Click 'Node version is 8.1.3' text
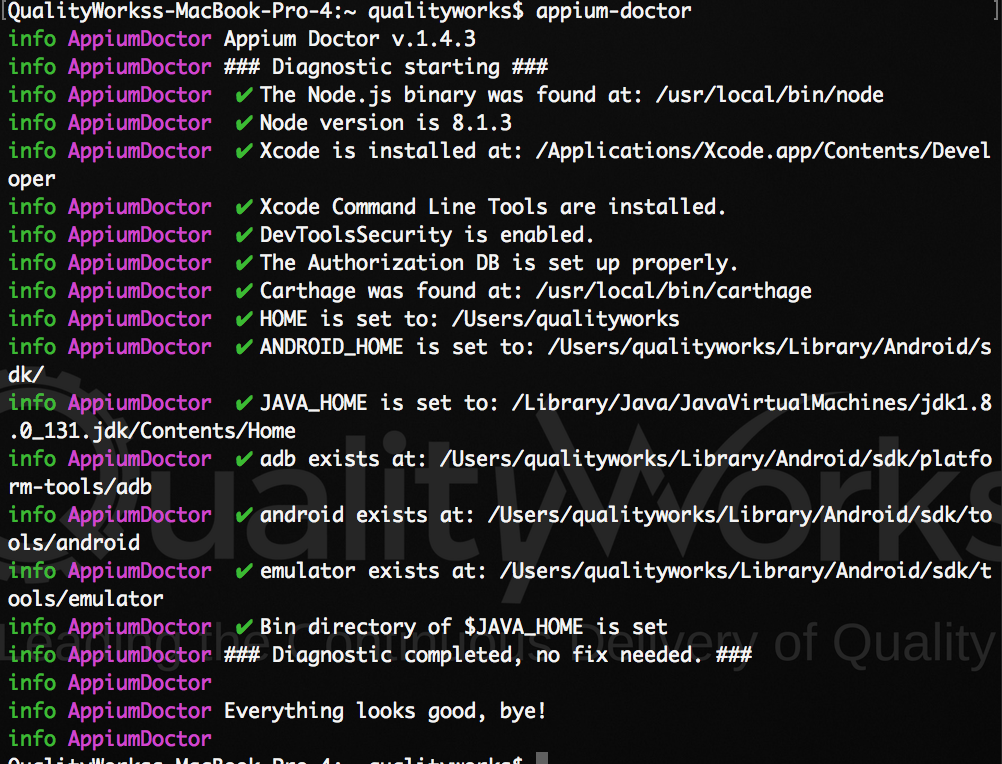Screen dimensions: 1002x764 point(385,123)
